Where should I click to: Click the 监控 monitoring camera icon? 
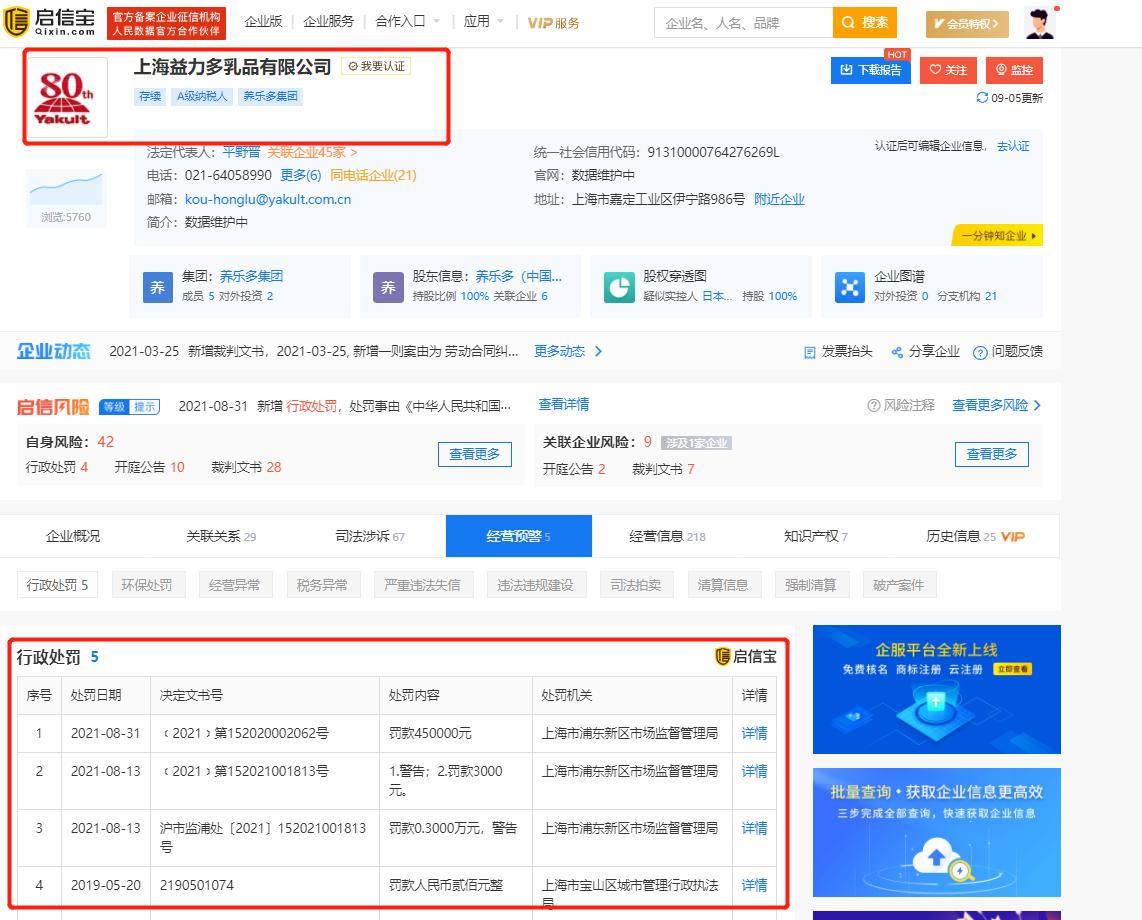point(1002,71)
